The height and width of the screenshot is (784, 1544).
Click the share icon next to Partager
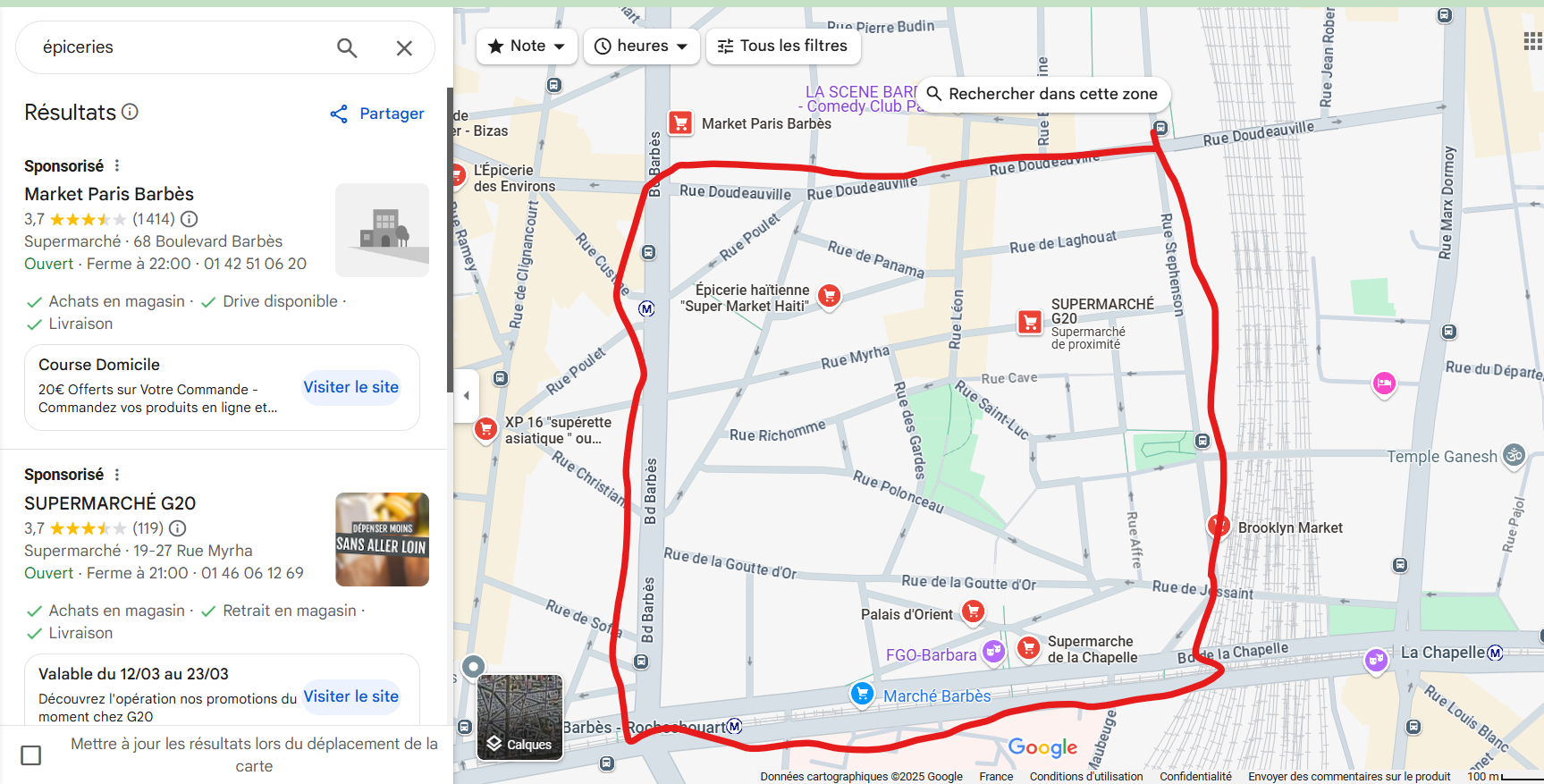click(x=339, y=114)
